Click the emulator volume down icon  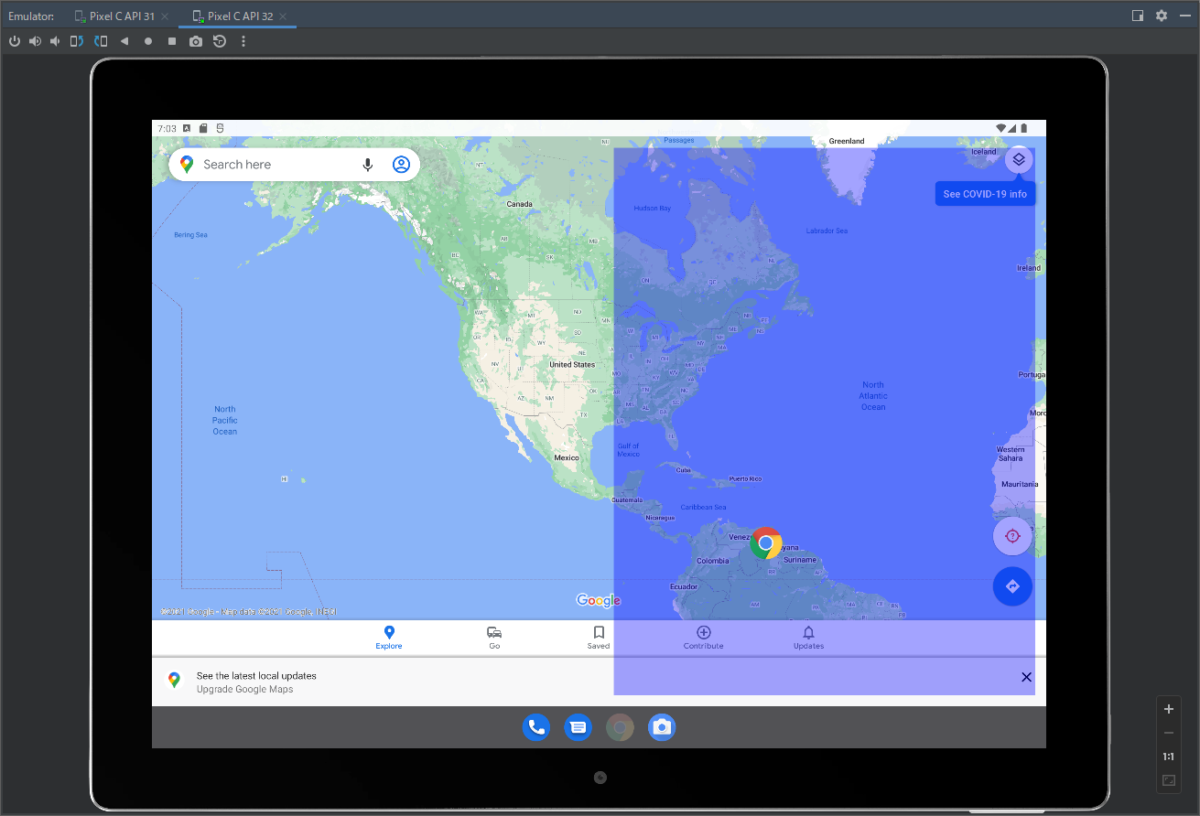point(55,41)
